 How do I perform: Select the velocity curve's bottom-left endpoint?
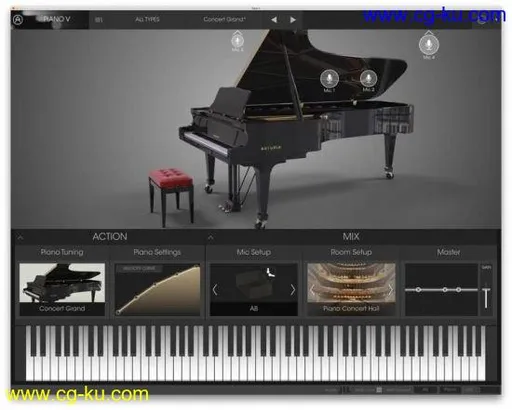[118, 312]
